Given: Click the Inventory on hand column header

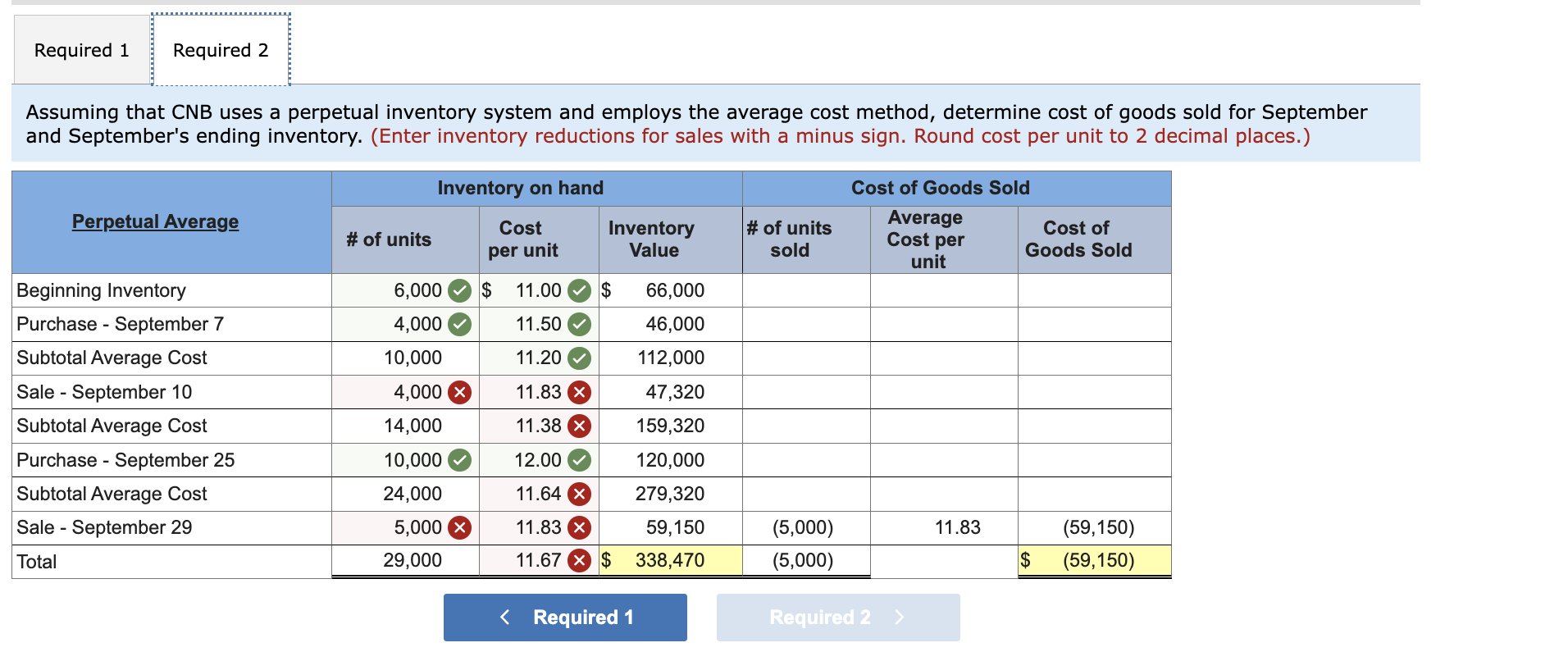Looking at the screenshot, I should click(x=537, y=188).
